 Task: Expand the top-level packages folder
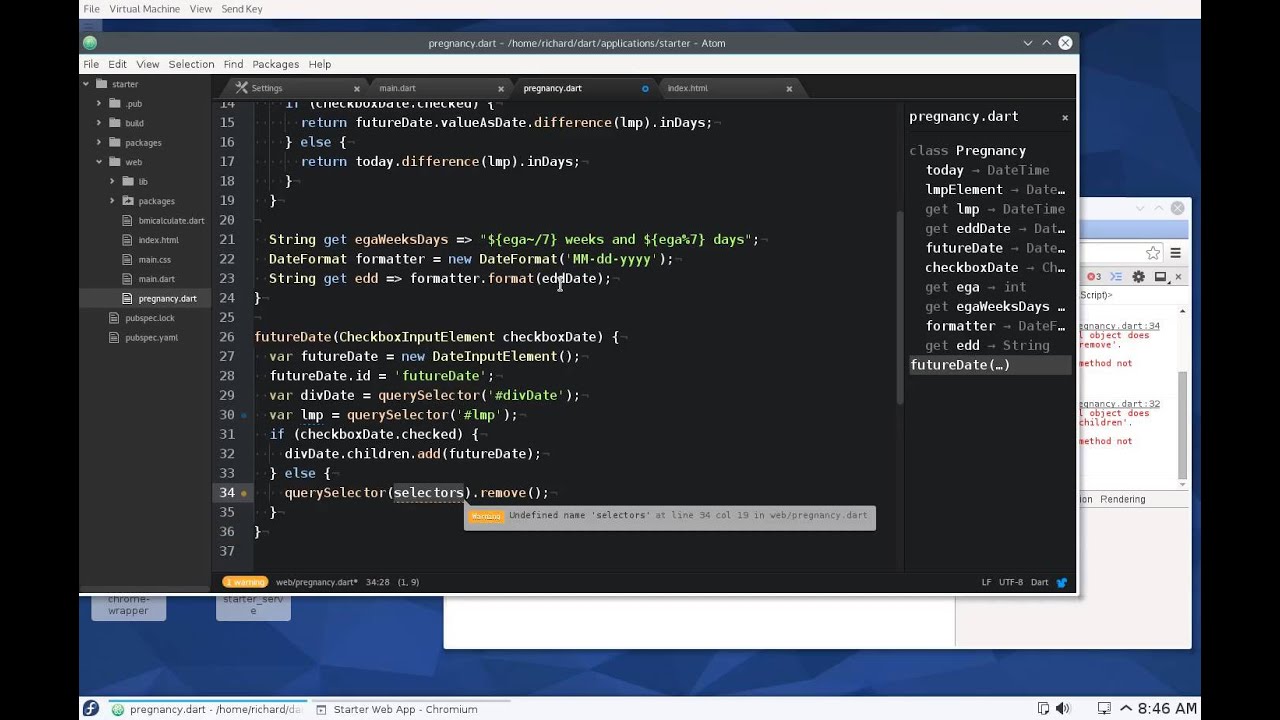(x=99, y=142)
